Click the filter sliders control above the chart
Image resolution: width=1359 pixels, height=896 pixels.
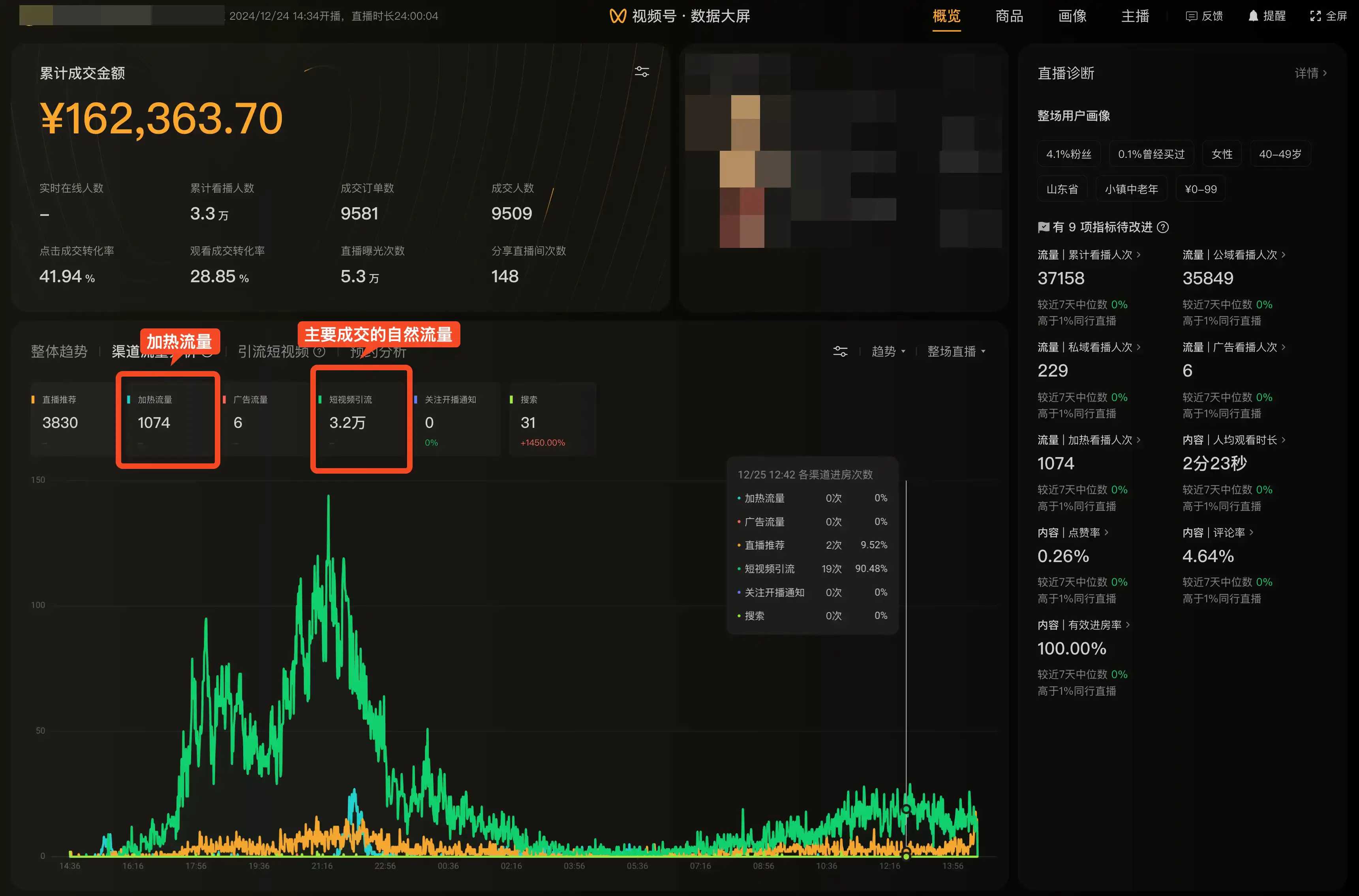840,351
